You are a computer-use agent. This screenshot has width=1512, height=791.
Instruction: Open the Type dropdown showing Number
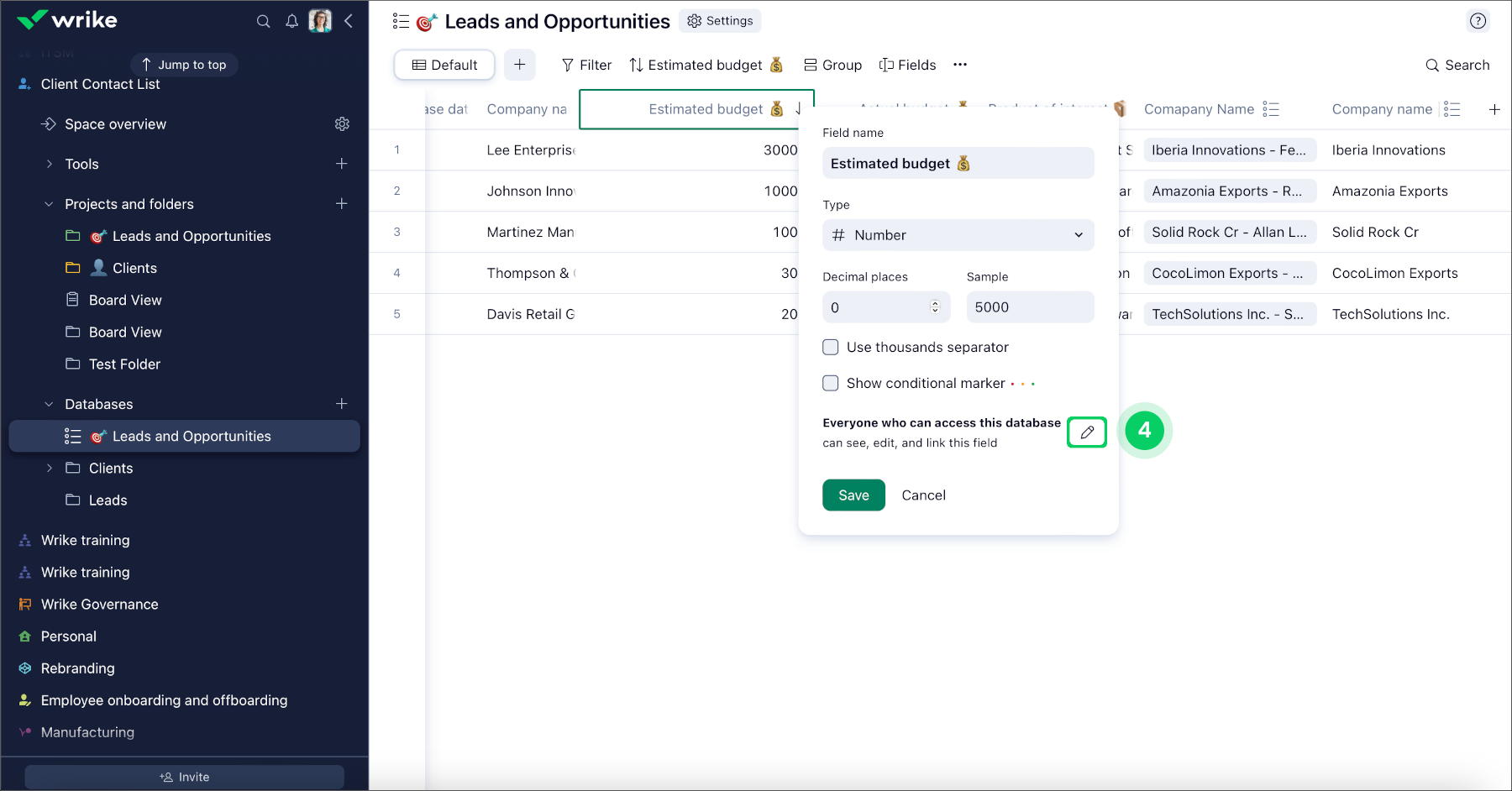pos(958,235)
